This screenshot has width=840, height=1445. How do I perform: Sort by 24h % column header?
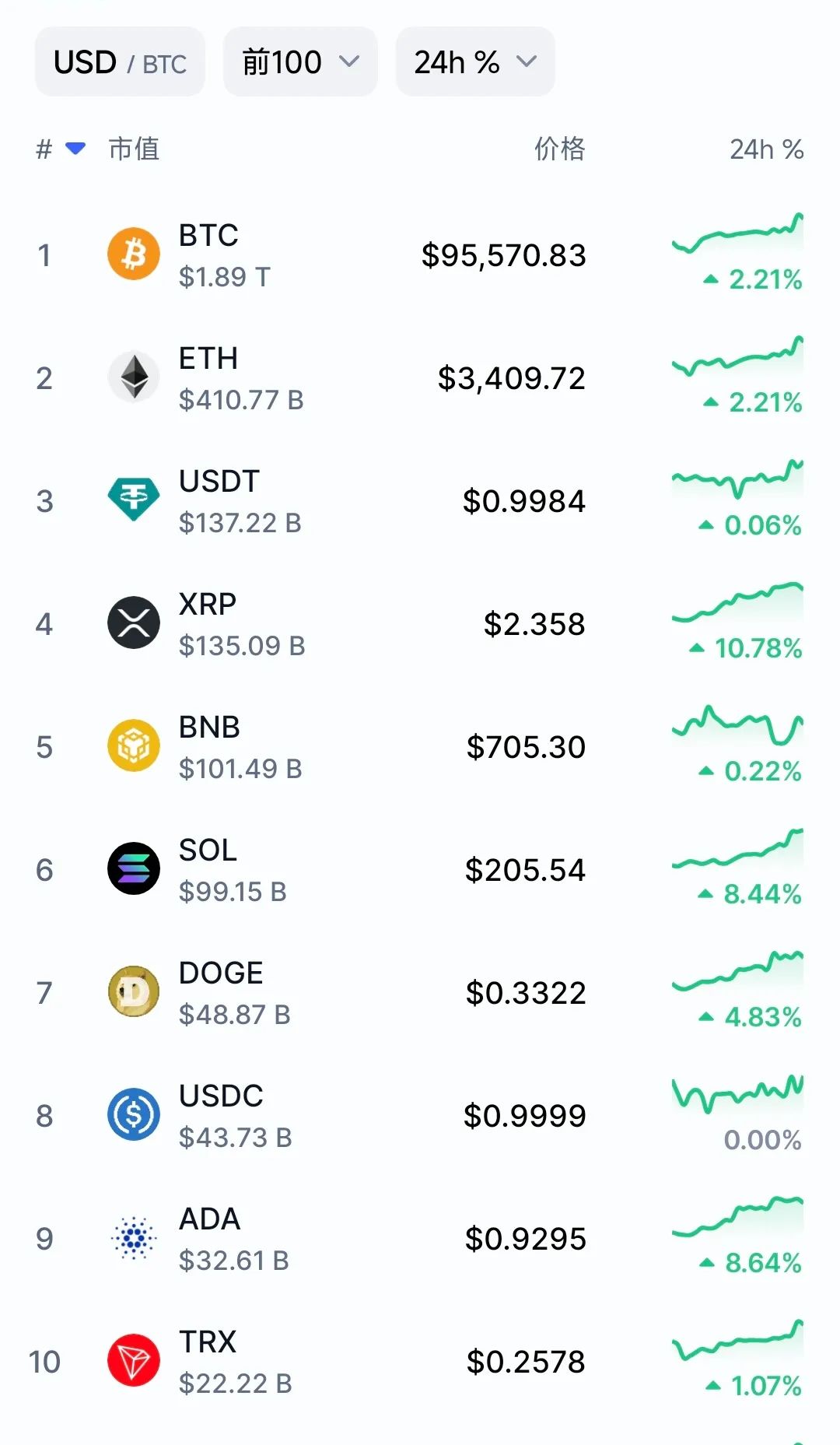point(766,149)
